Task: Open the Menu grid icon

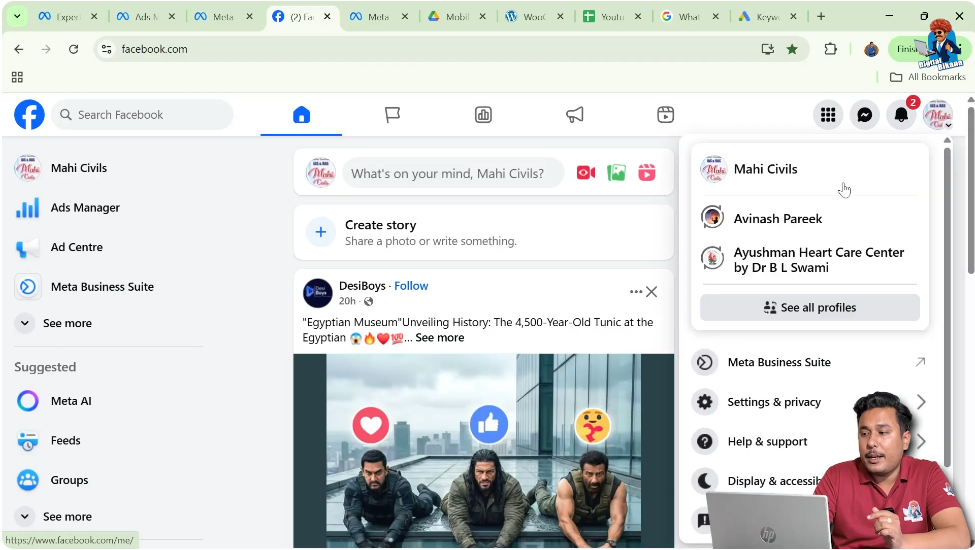Action: pyautogui.click(x=828, y=114)
